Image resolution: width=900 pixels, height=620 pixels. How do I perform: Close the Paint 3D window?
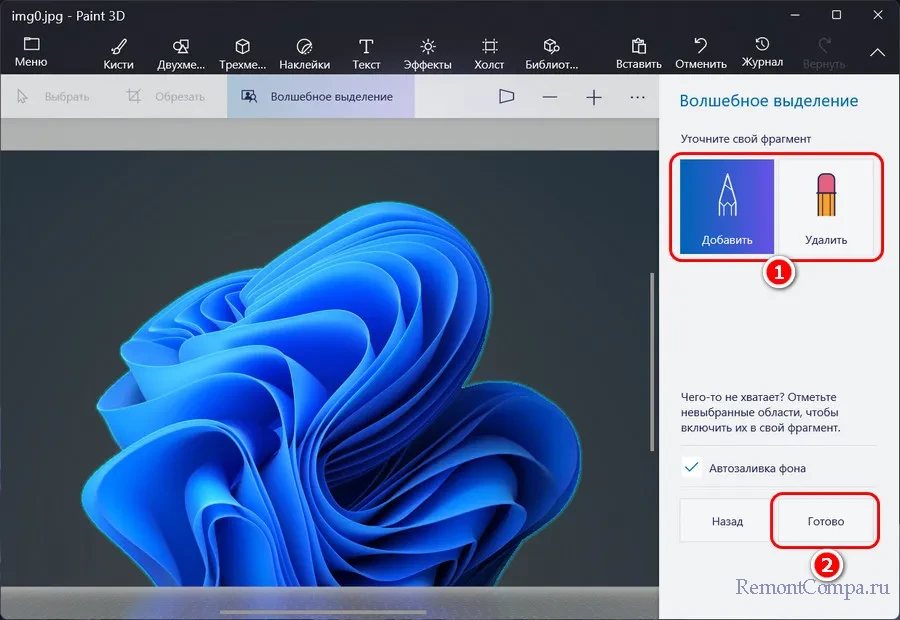878,16
